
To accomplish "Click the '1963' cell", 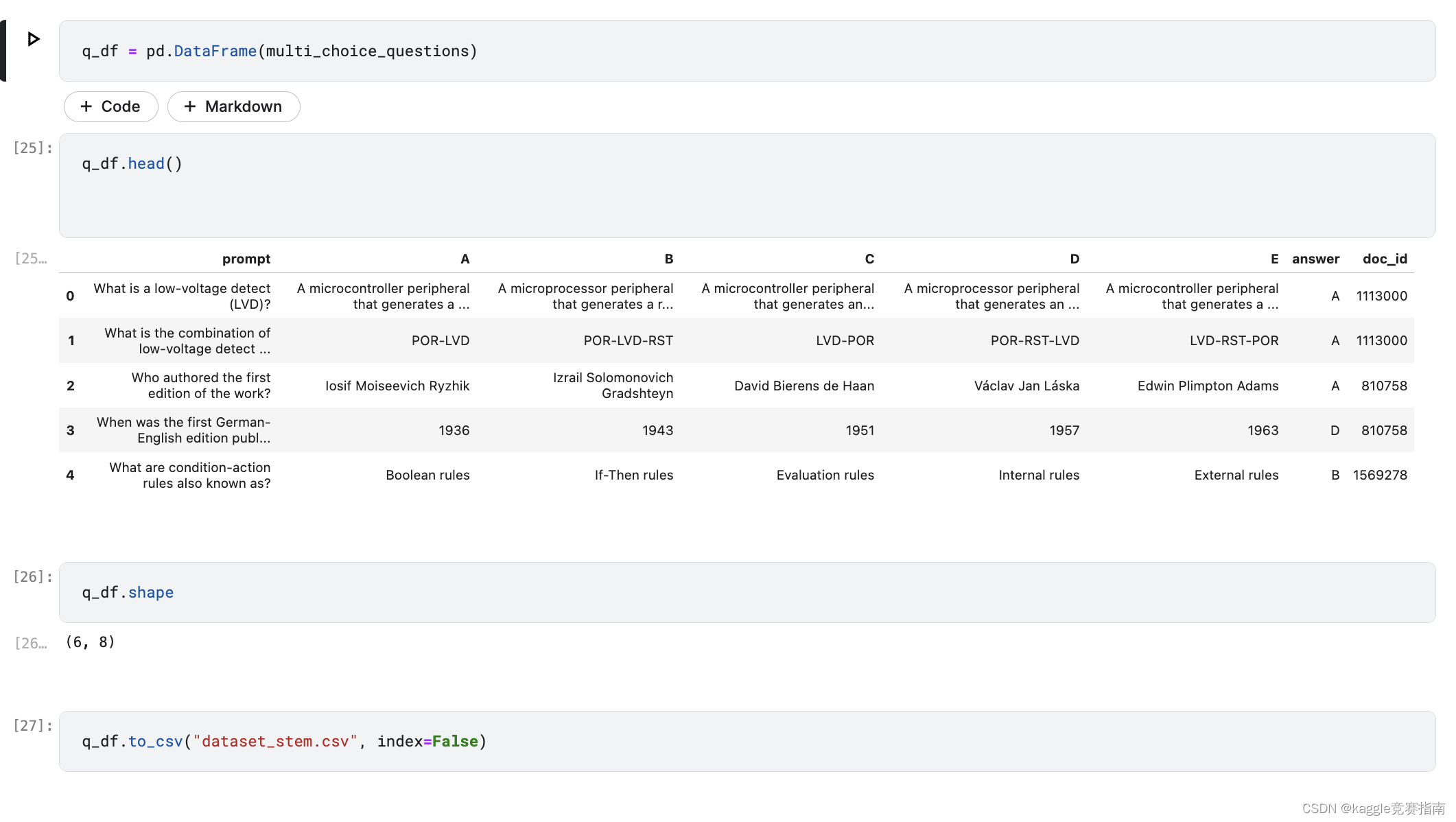I will [x=1263, y=430].
